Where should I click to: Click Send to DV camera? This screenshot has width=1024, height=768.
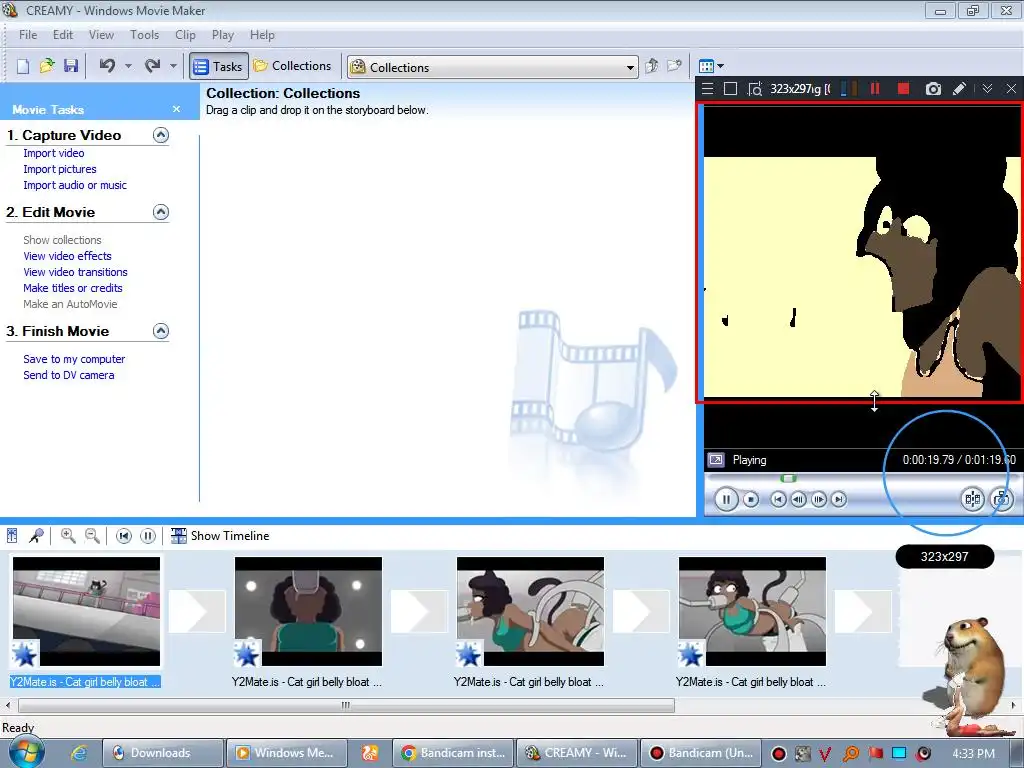(x=69, y=375)
